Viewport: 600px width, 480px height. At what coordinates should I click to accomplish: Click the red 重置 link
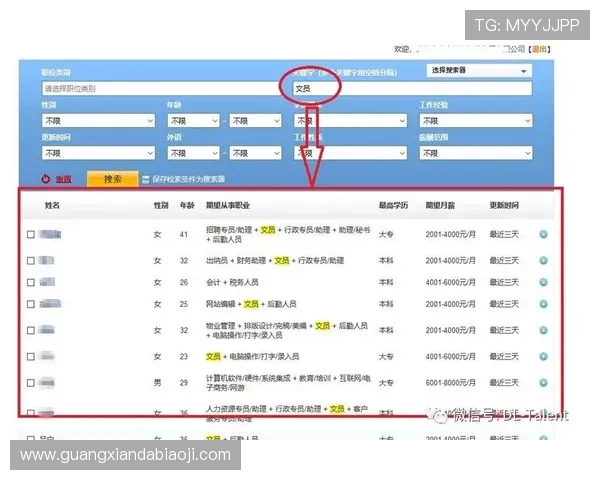pos(64,179)
